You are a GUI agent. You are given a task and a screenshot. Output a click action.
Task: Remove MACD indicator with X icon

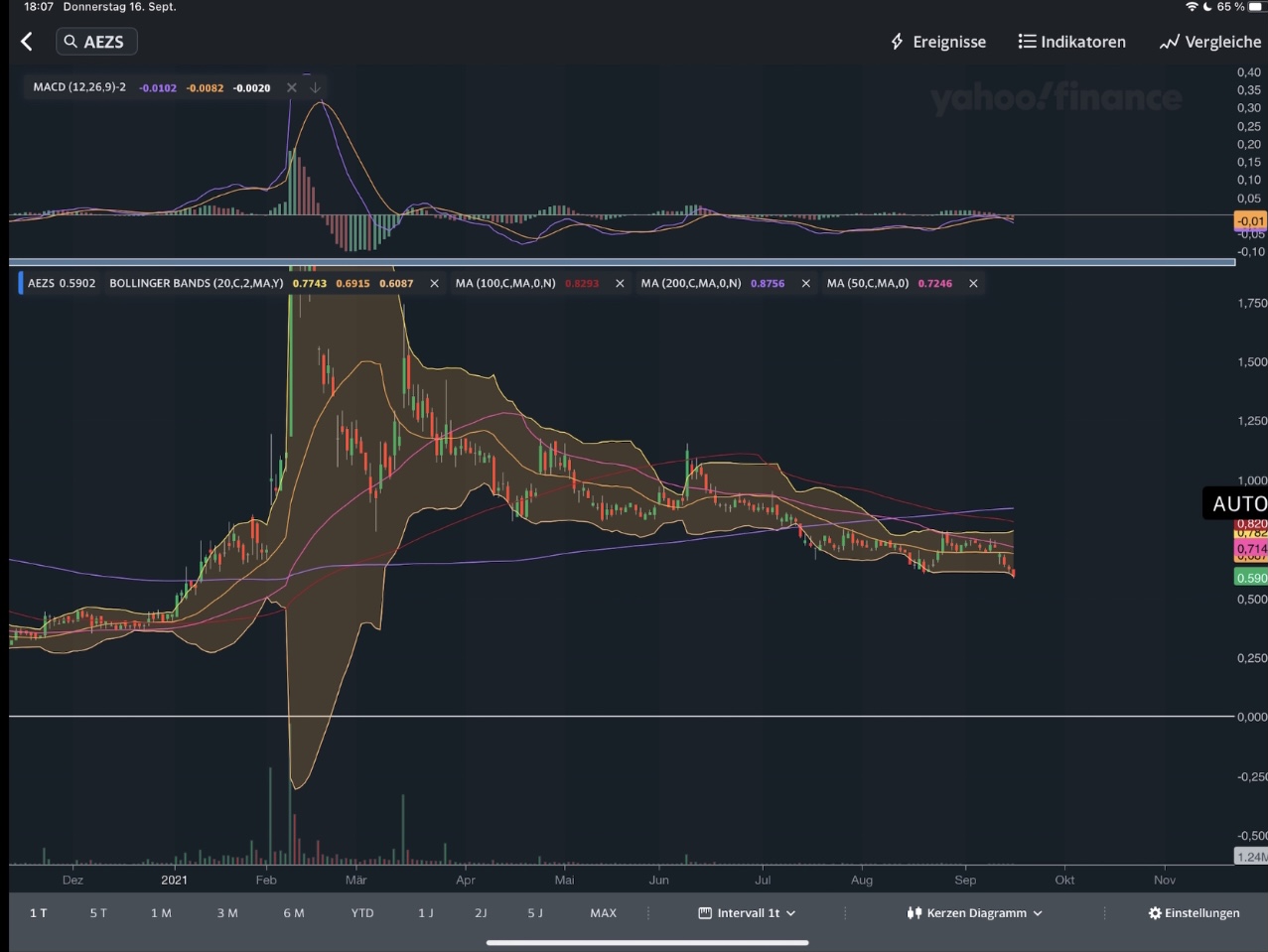click(292, 87)
